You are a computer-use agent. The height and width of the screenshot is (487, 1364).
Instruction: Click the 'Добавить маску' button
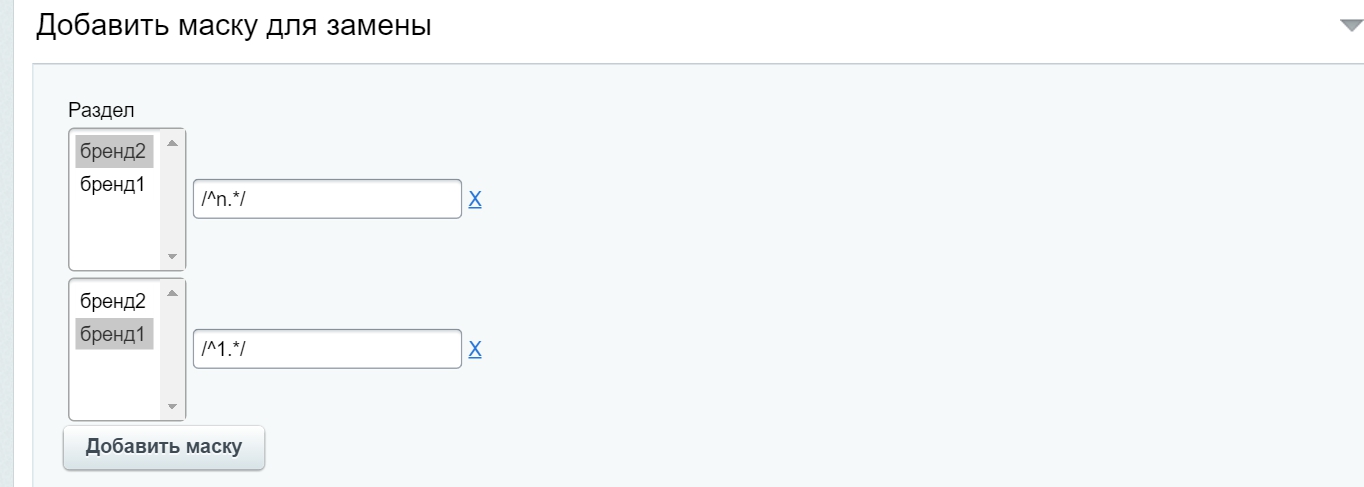164,447
